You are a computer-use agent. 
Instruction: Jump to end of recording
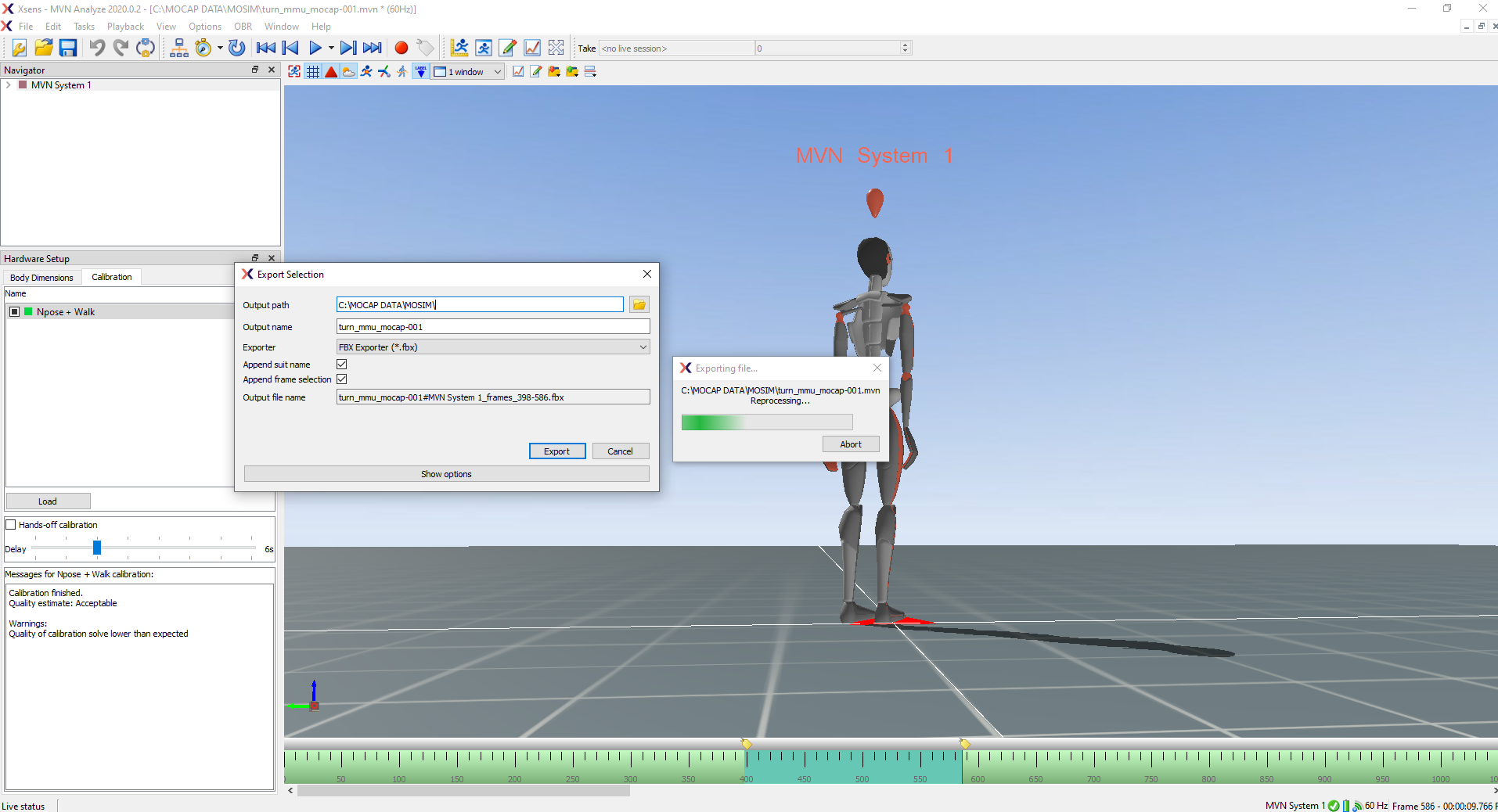click(373, 48)
